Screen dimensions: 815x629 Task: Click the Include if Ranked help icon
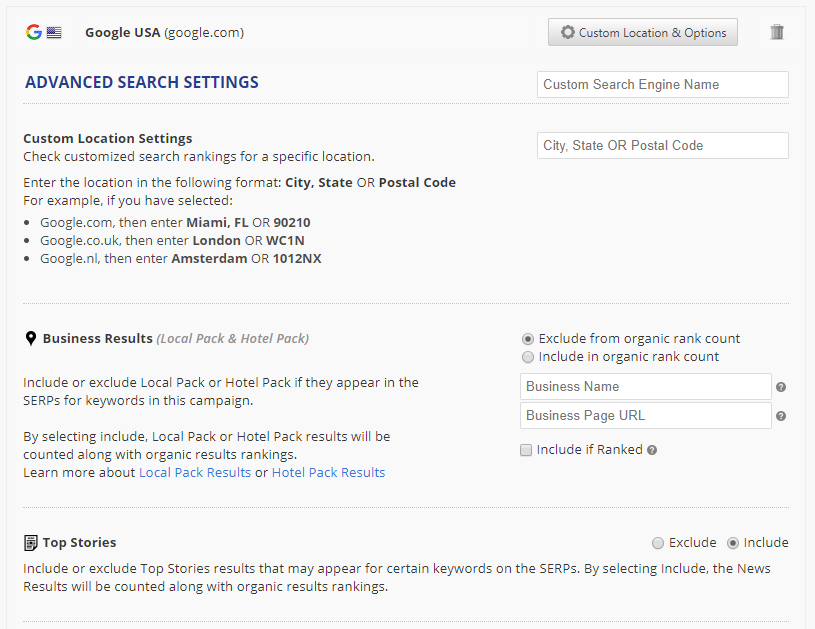[x=652, y=450]
